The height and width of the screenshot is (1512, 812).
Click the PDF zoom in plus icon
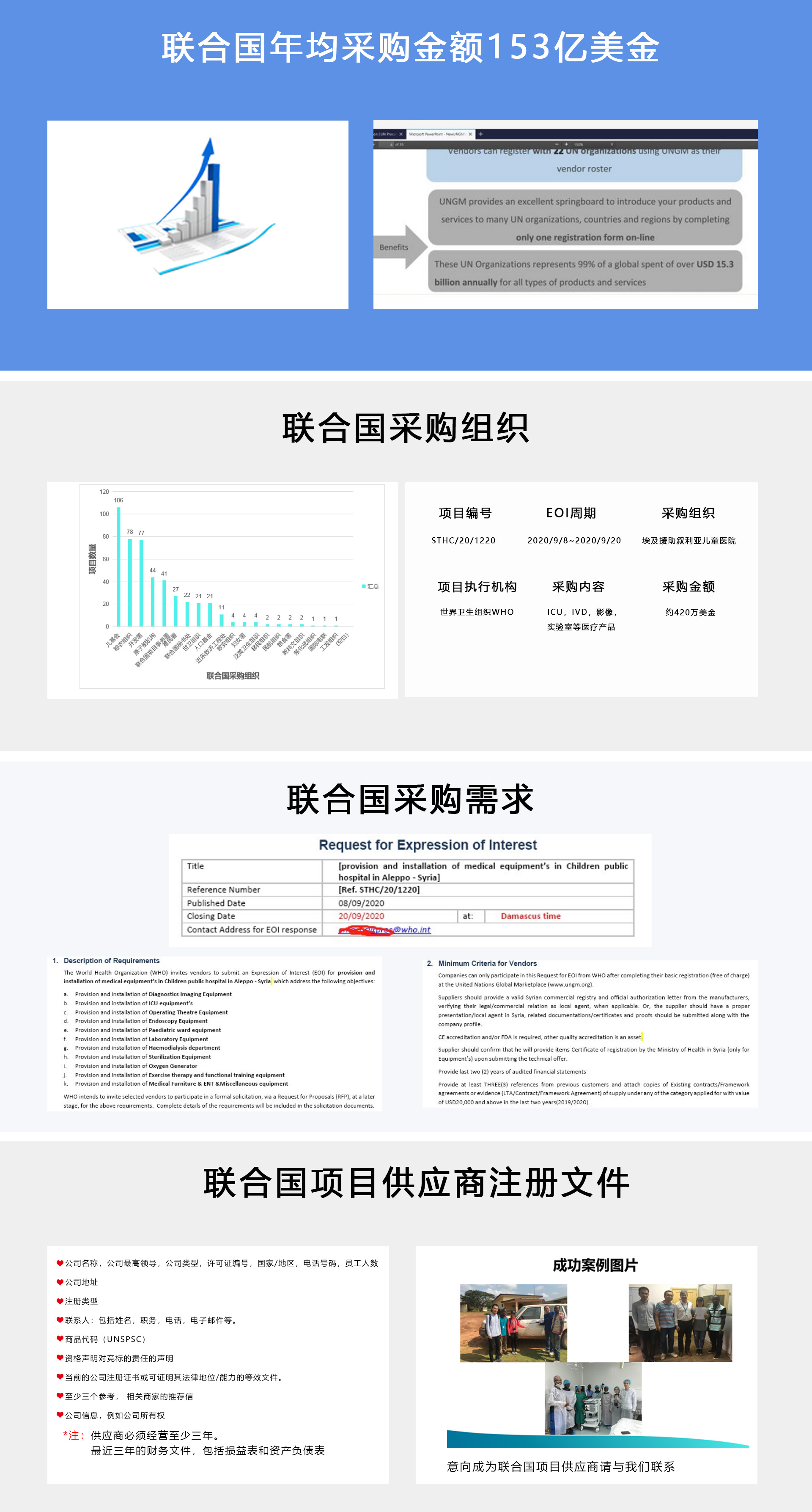566,144
